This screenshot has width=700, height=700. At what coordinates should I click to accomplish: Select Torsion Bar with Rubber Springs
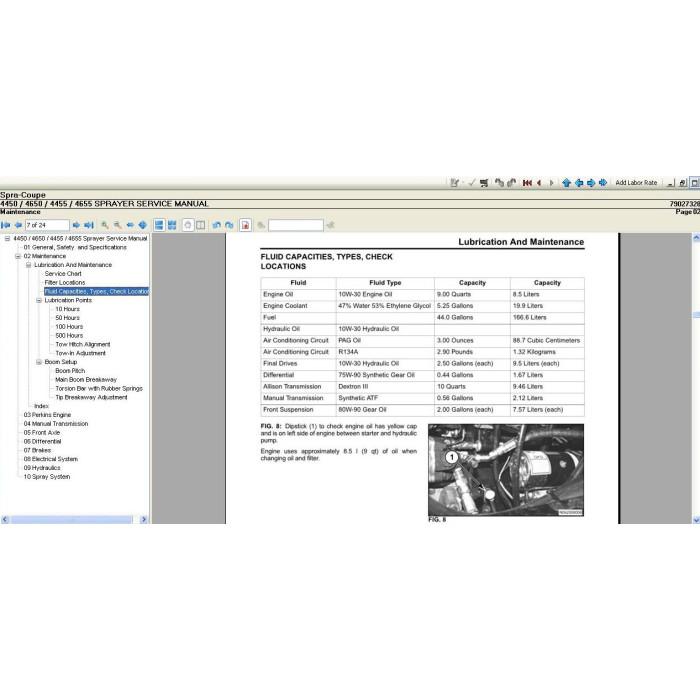tap(99, 388)
